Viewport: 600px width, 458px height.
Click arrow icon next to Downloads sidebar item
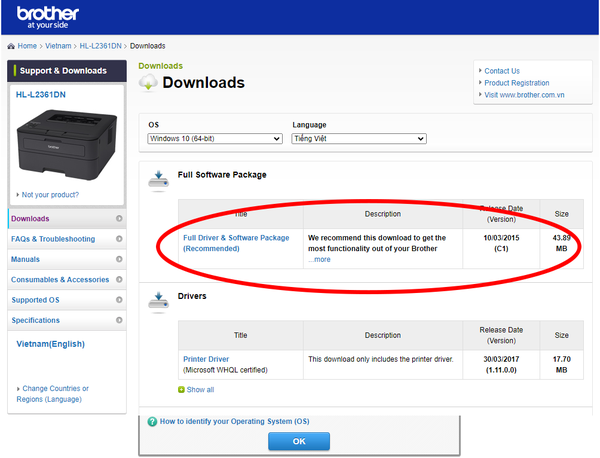pyautogui.click(x=119, y=218)
